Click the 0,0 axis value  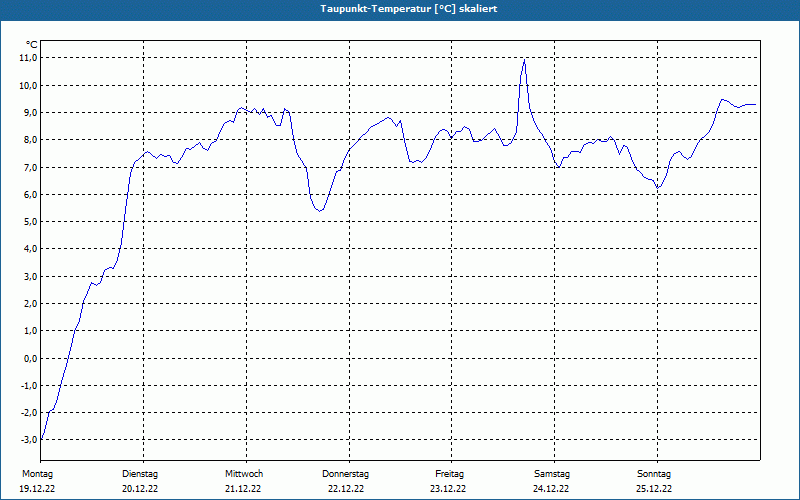click(x=30, y=358)
